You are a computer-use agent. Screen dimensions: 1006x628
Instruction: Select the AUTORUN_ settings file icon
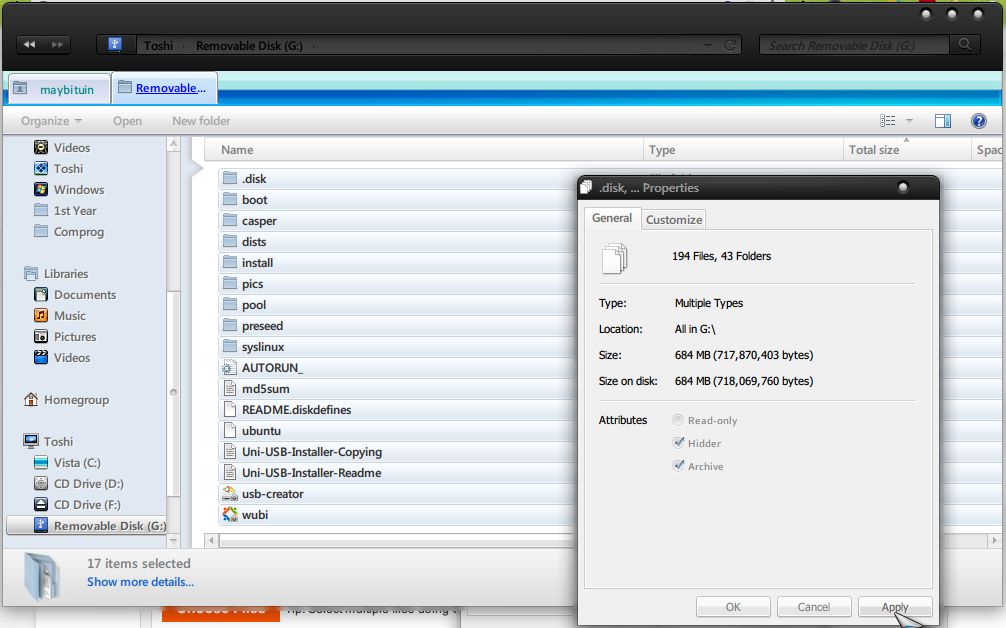point(230,368)
